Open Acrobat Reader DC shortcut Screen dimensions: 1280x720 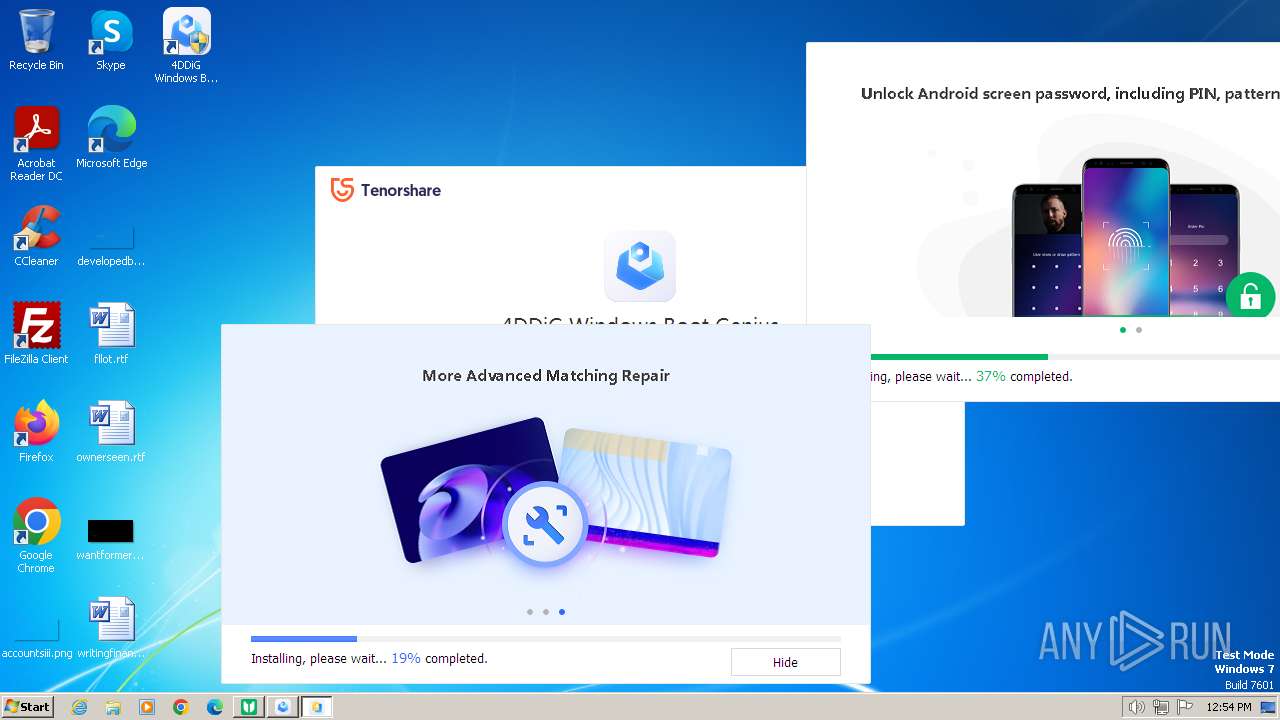coord(36,144)
